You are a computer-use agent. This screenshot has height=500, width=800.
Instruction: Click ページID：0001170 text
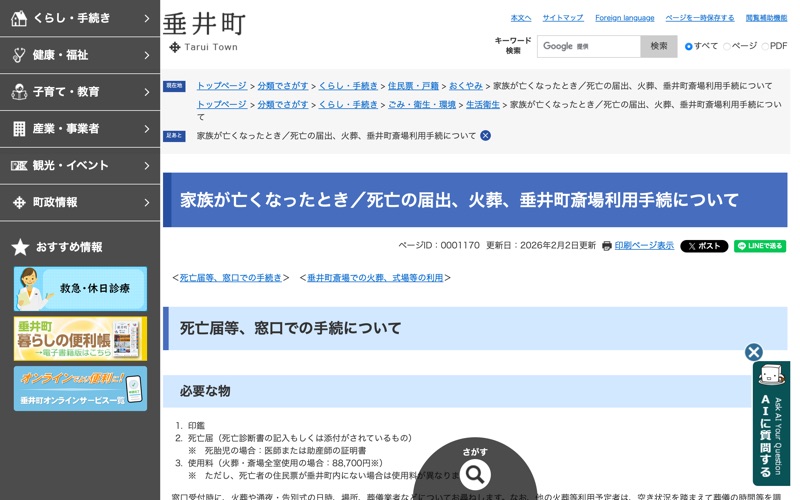click(x=439, y=245)
